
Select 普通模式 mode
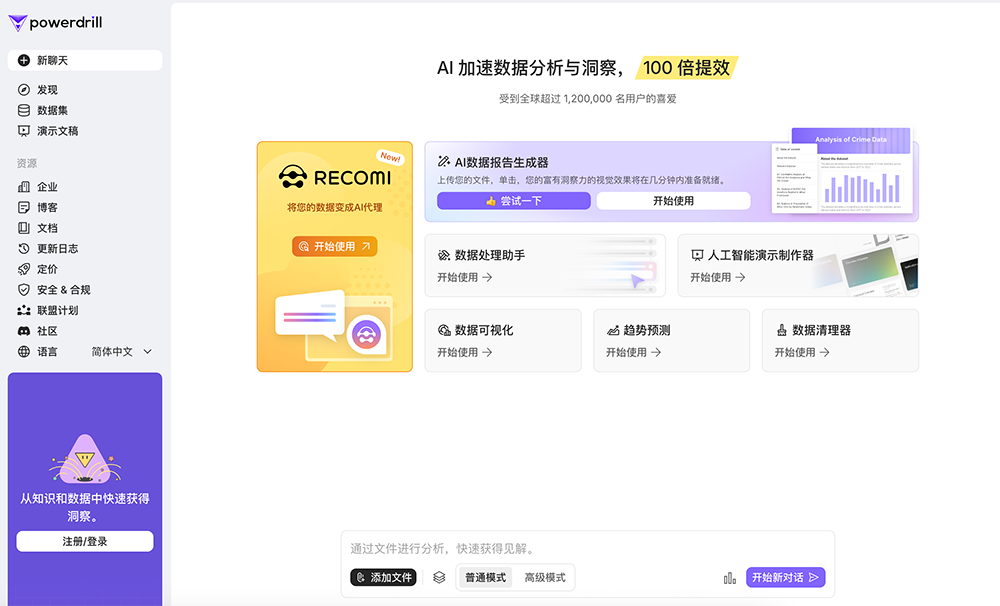point(485,577)
